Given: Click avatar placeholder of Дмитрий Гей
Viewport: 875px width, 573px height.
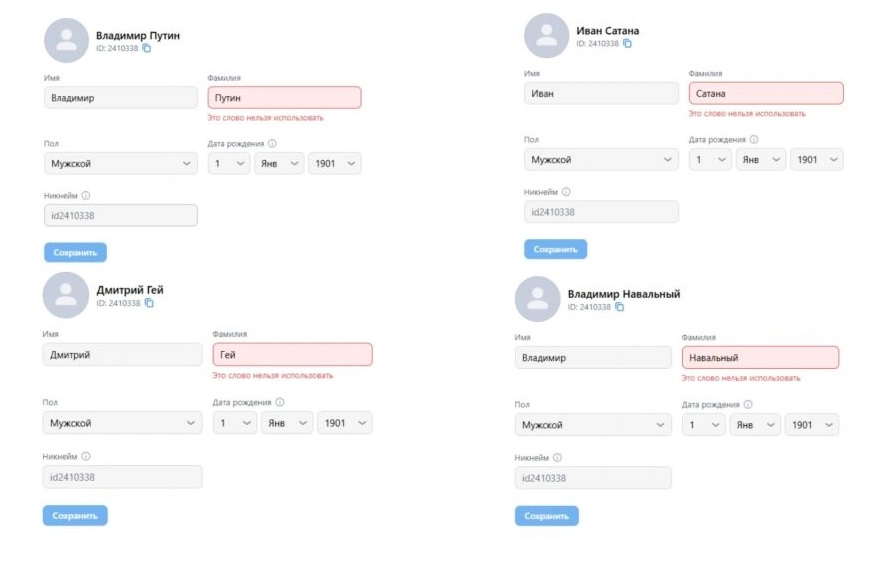Looking at the screenshot, I should coord(66,295).
